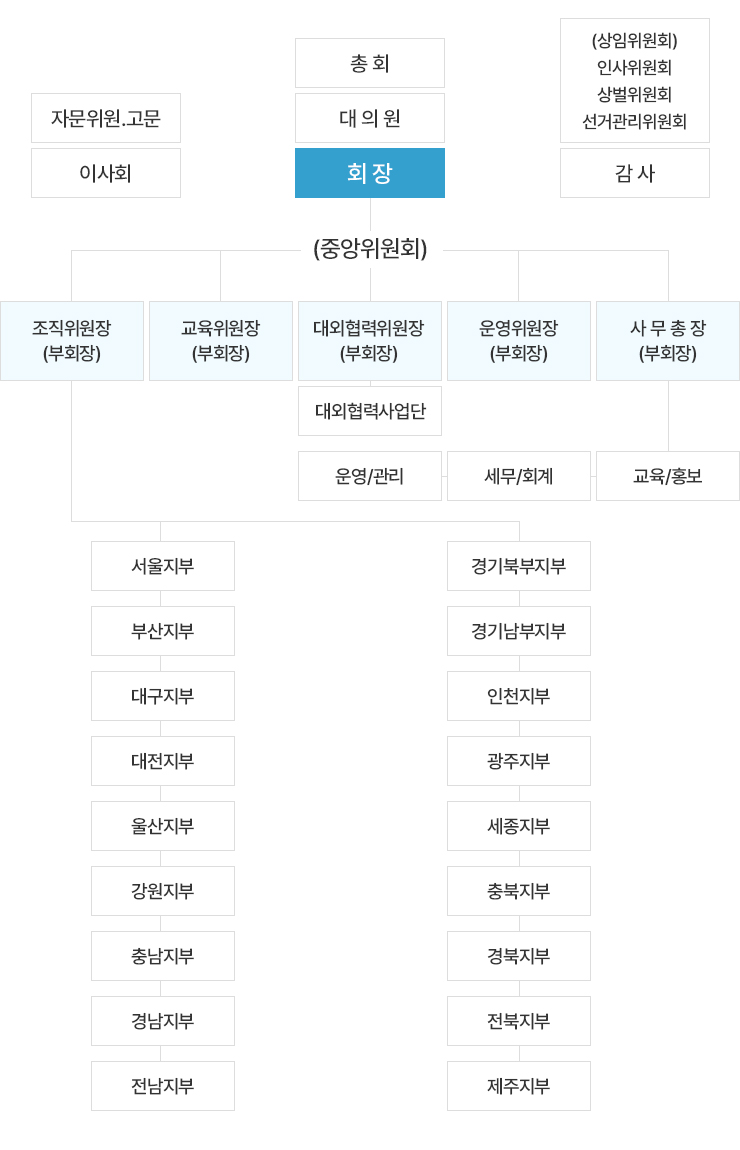Viewport: 740px width, 1150px height.
Task: Click the 사무총장 (부회장) box
Action: click(x=668, y=341)
